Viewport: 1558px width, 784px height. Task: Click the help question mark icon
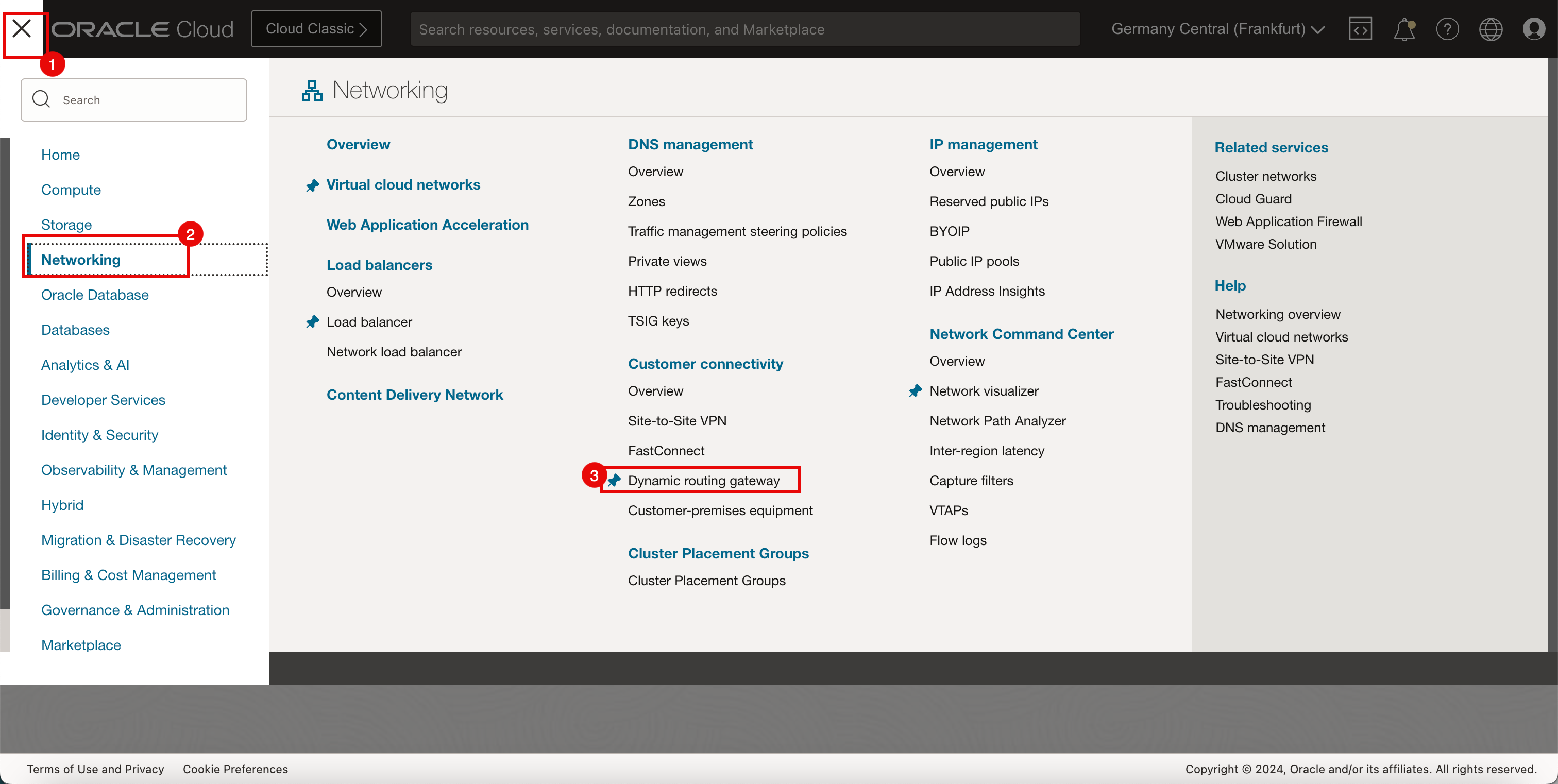1447,29
